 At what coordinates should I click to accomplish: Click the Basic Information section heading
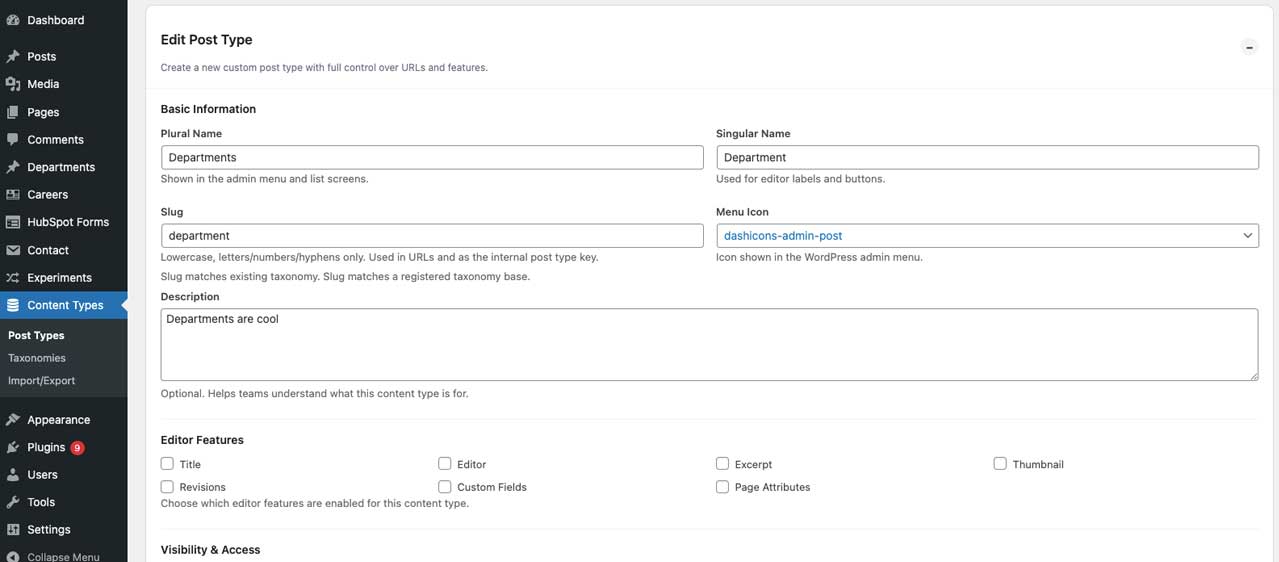click(208, 109)
